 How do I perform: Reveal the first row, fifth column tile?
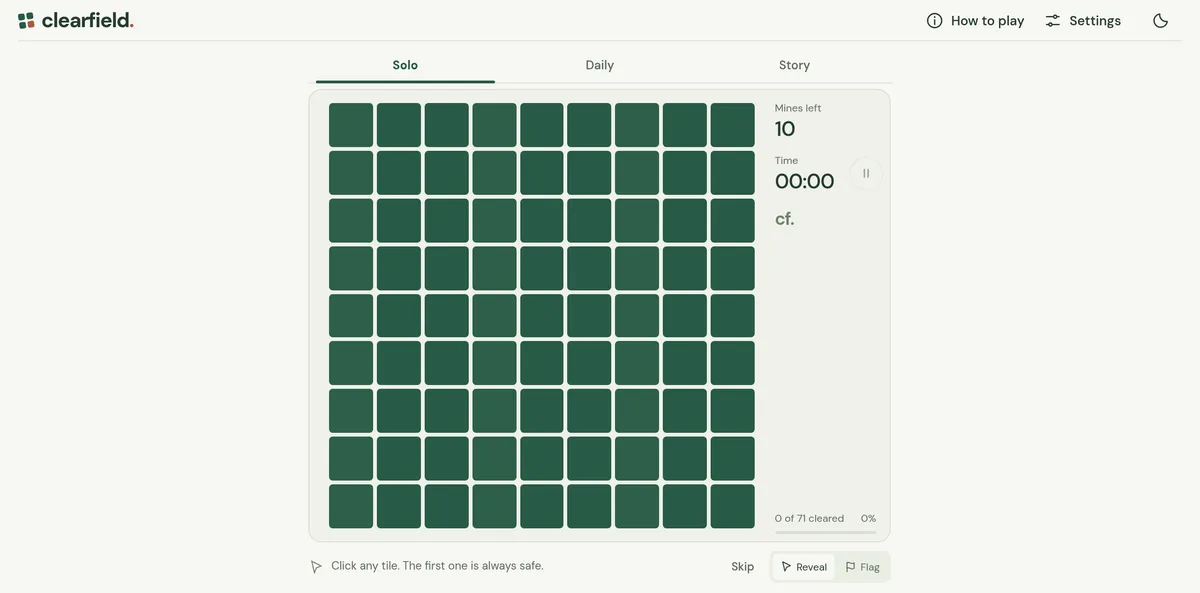coord(542,125)
